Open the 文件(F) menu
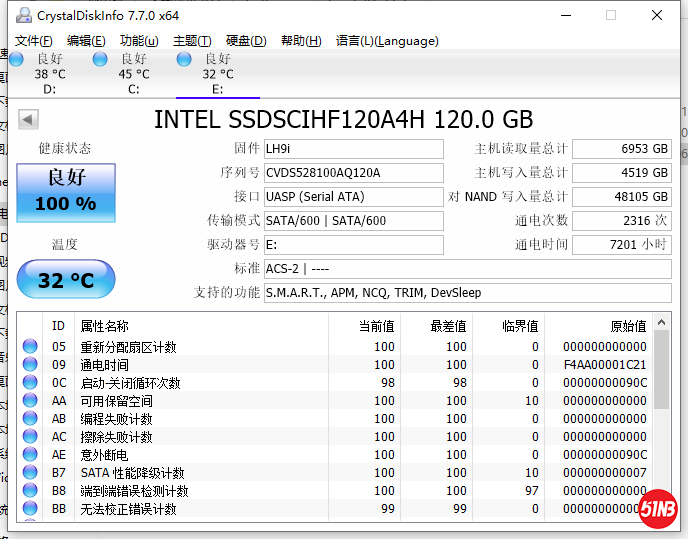This screenshot has height=539, width=688. tap(34, 41)
